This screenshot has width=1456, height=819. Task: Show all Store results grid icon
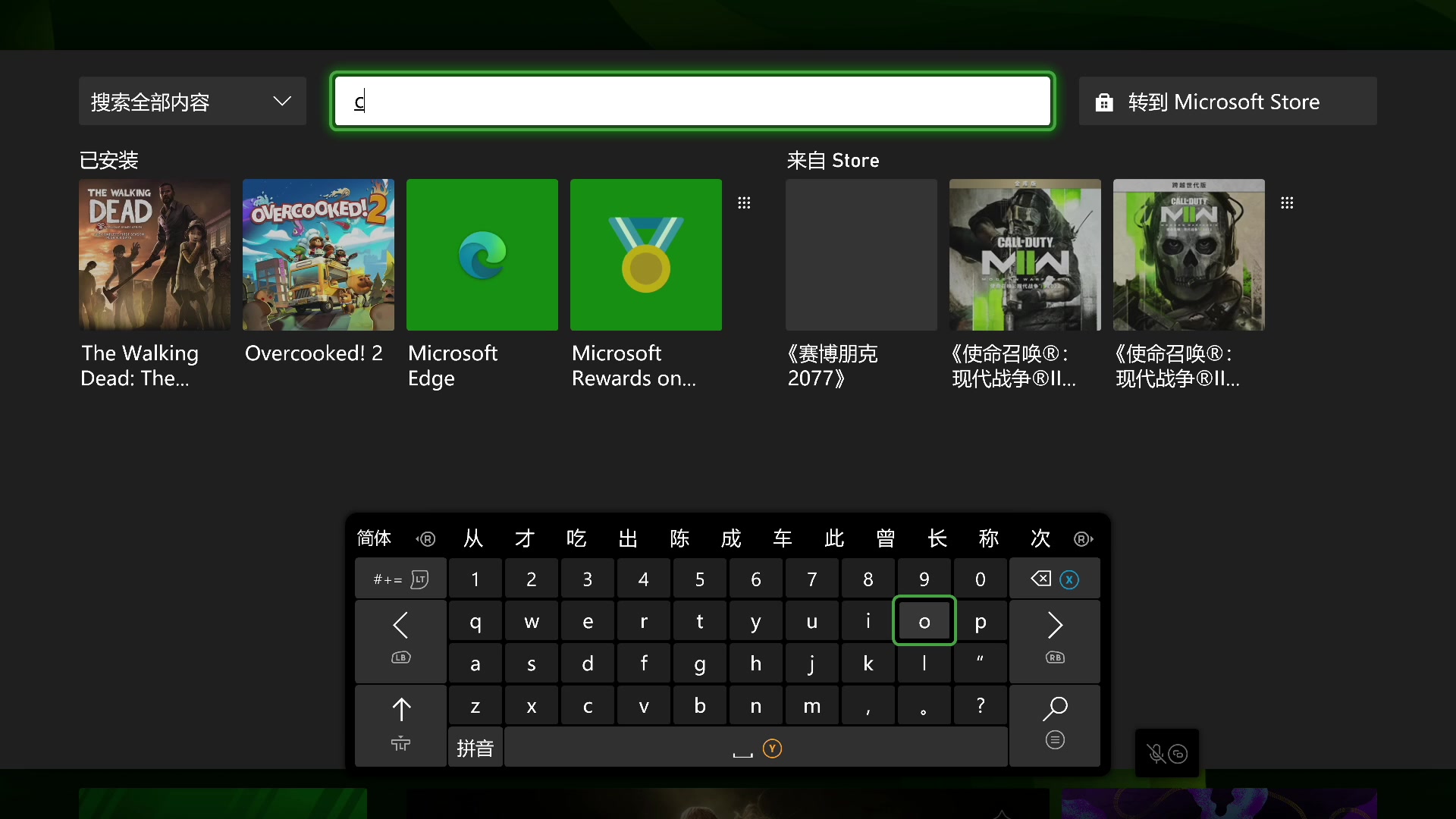(x=1287, y=202)
